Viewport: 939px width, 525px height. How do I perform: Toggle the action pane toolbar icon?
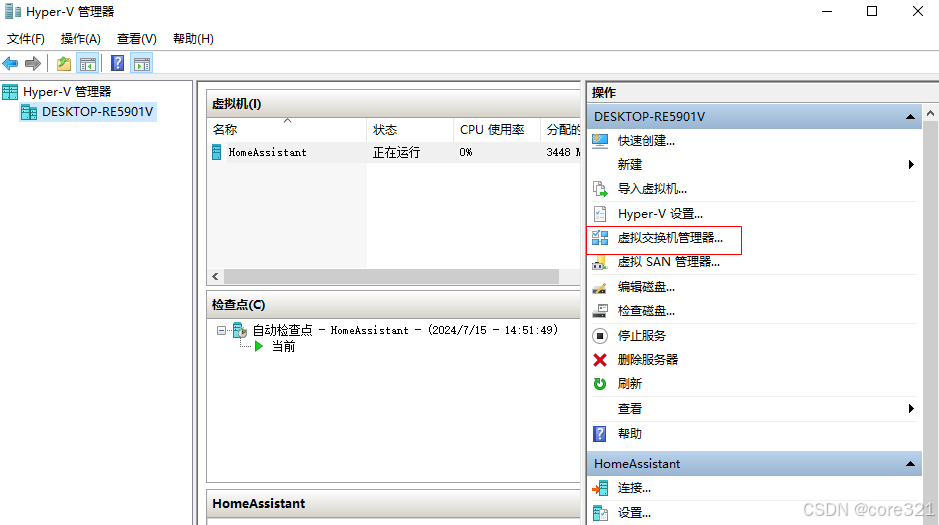(x=142, y=63)
